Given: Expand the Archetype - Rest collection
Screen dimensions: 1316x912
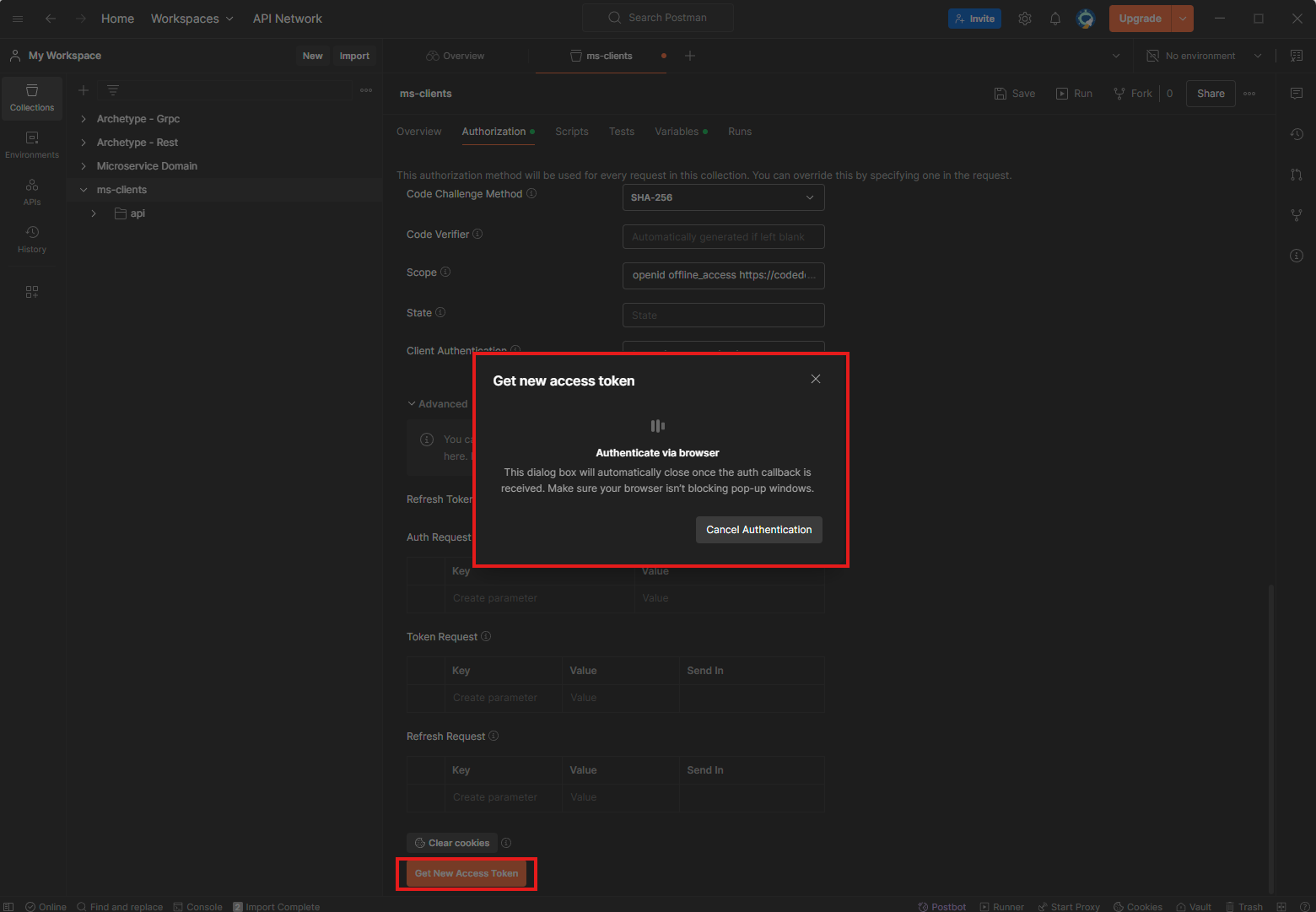Looking at the screenshot, I should pos(84,143).
